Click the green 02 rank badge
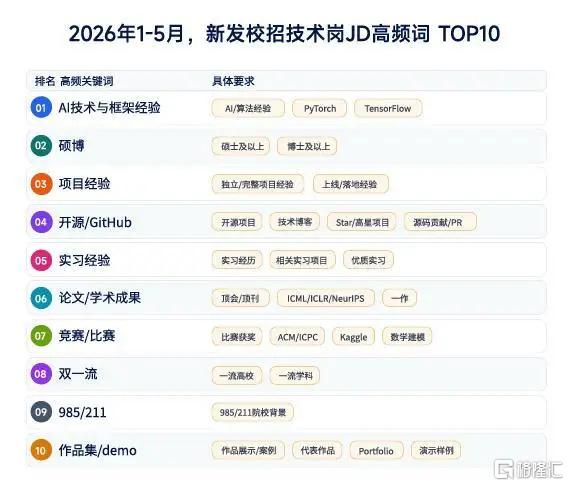The image size is (569, 486). coord(41,146)
